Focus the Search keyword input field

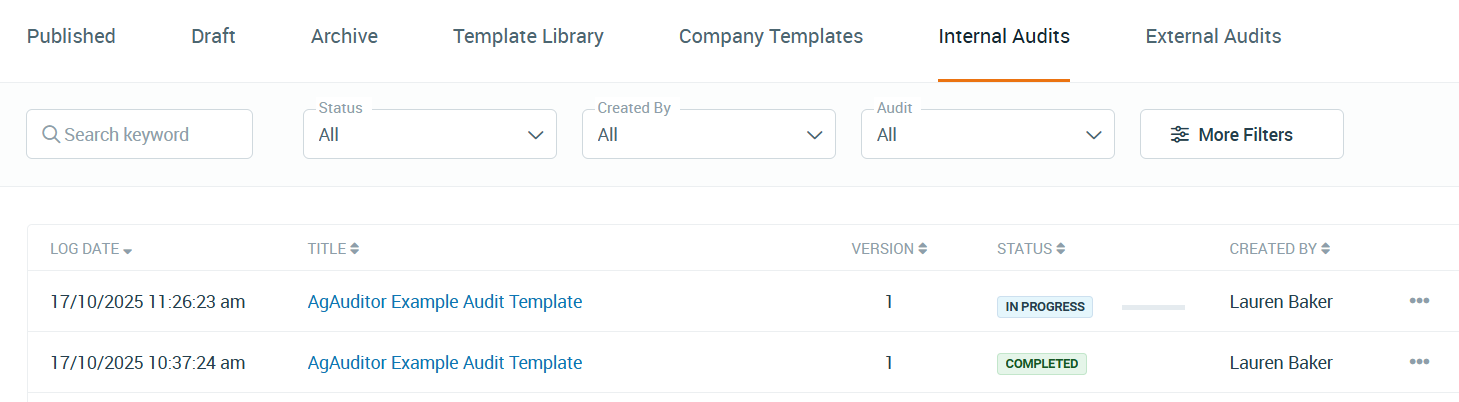[150, 135]
